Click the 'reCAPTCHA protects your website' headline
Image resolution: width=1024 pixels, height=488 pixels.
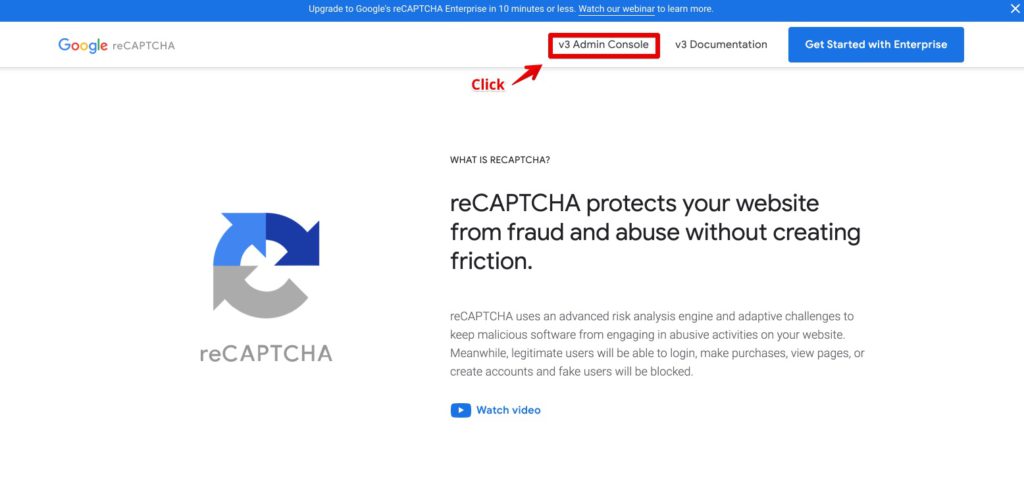pyautogui.click(x=655, y=232)
